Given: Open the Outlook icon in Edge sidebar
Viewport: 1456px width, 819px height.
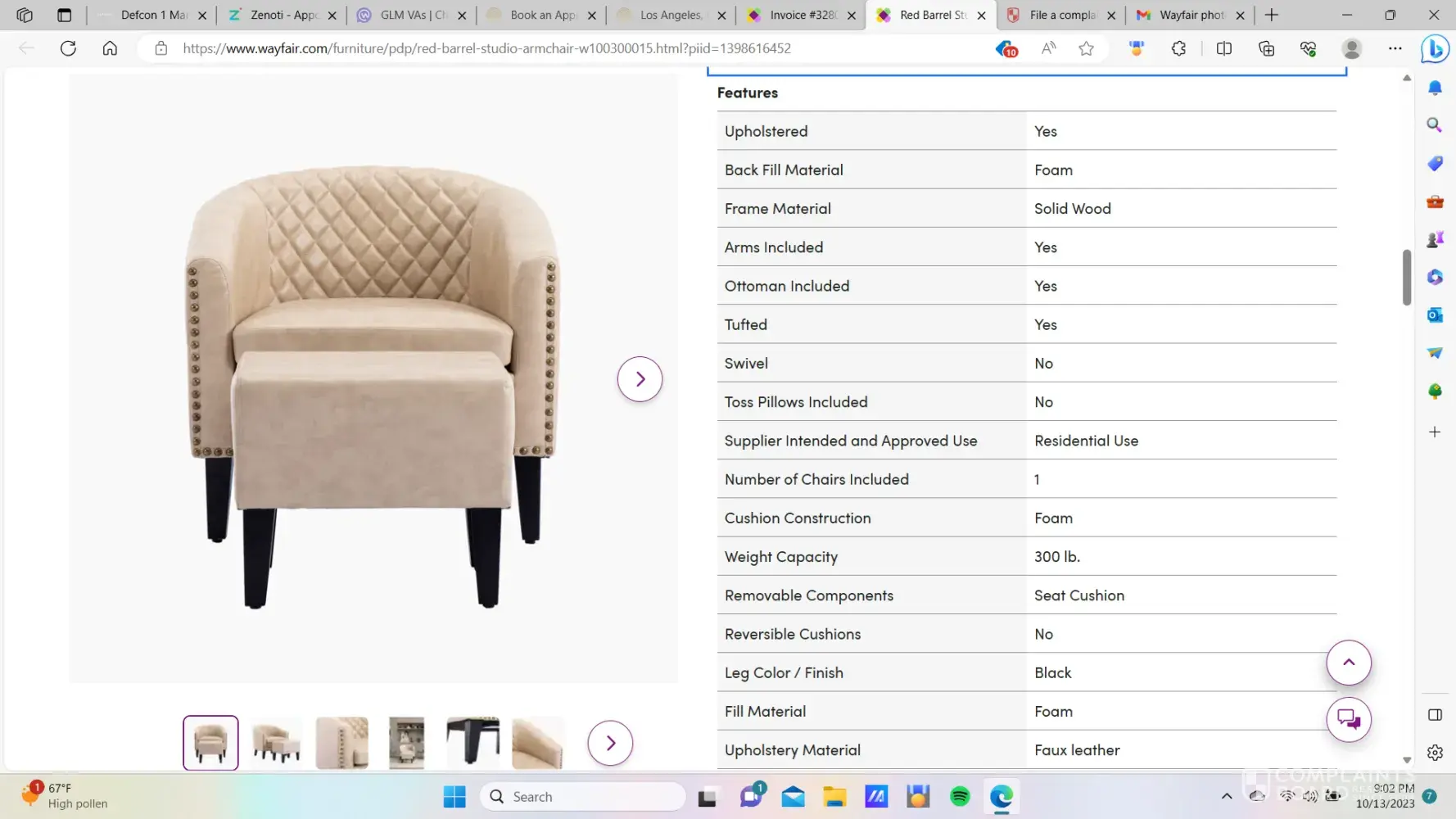Looking at the screenshot, I should pyautogui.click(x=1435, y=315).
